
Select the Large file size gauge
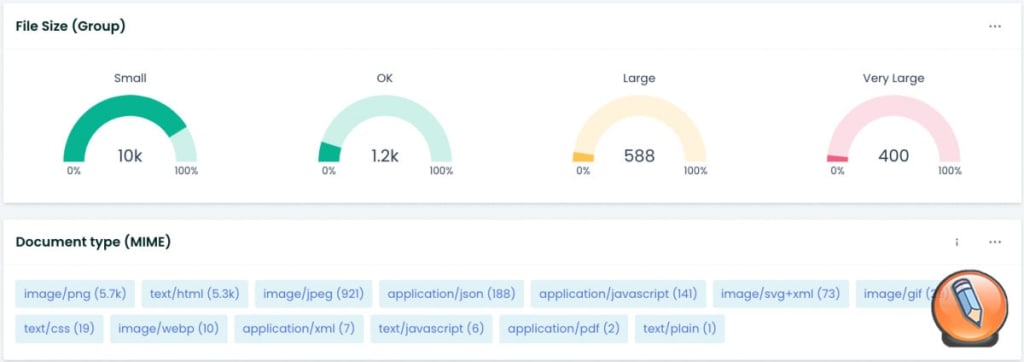(x=639, y=129)
